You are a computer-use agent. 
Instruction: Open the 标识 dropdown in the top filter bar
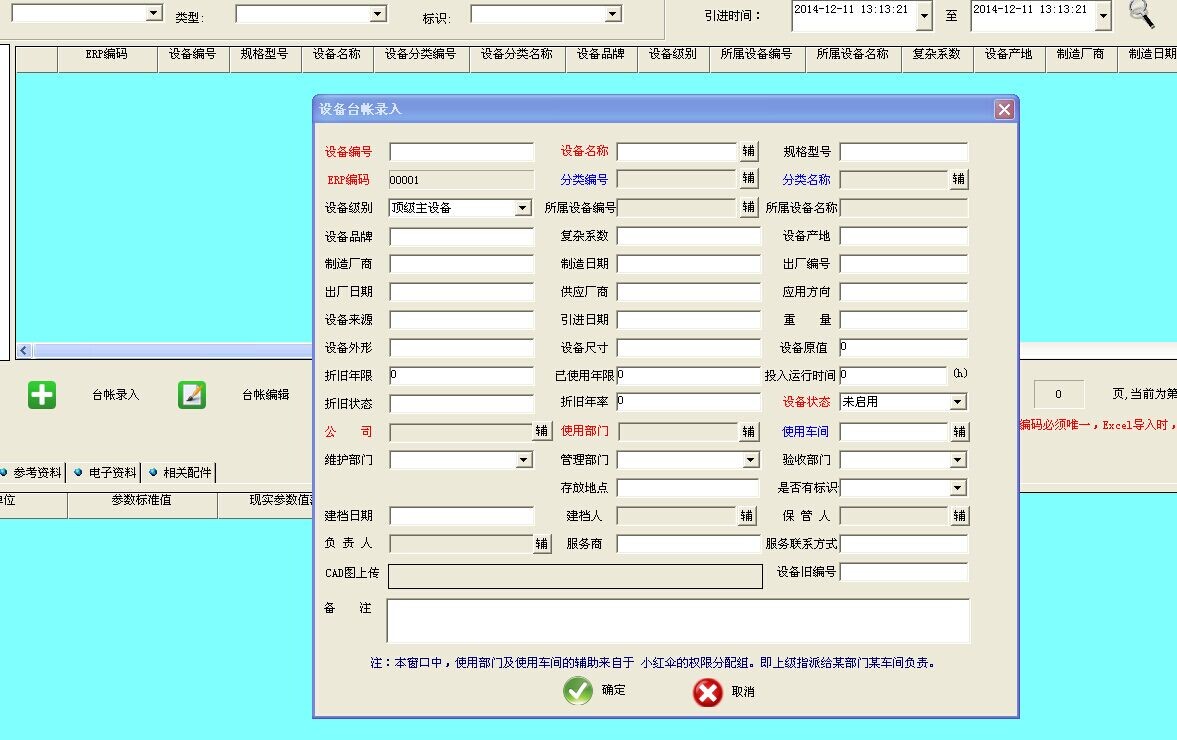613,14
